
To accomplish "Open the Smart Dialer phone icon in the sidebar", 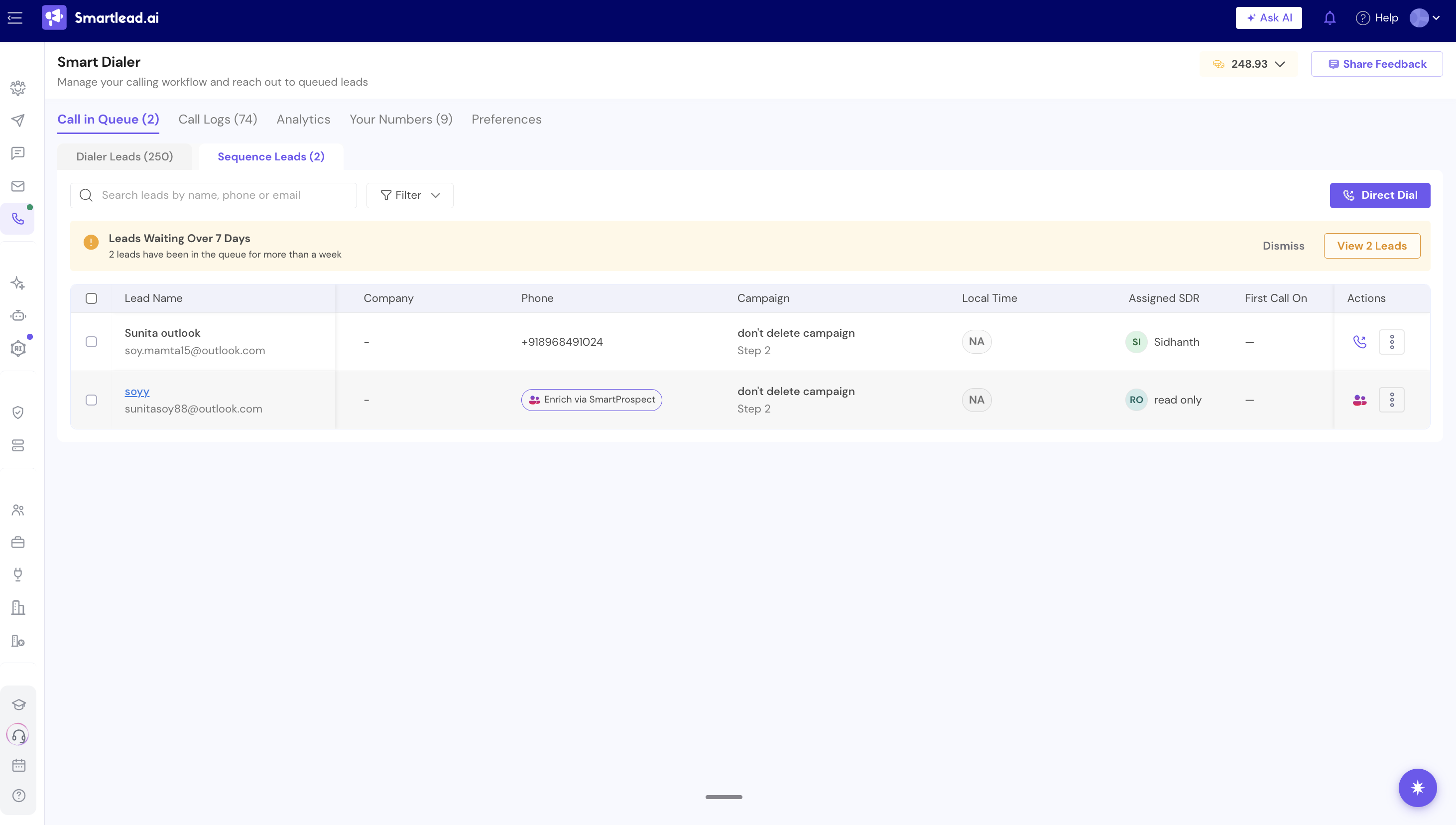I will click(17, 219).
